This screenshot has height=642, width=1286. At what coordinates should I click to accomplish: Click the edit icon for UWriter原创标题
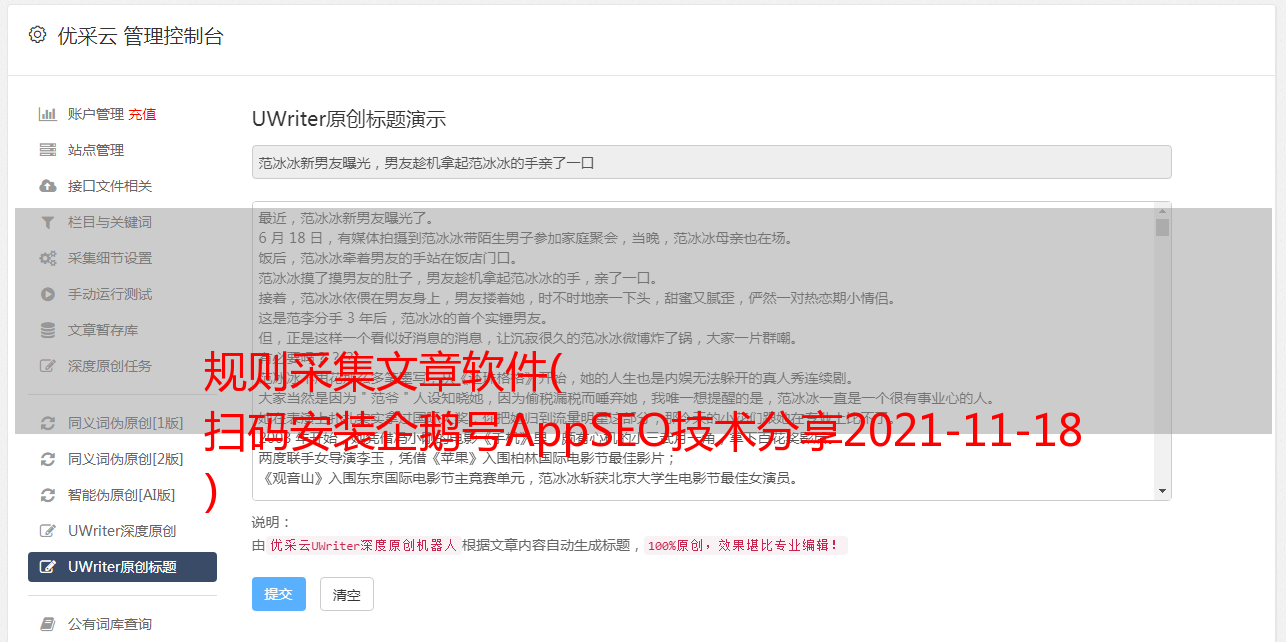click(x=47, y=567)
